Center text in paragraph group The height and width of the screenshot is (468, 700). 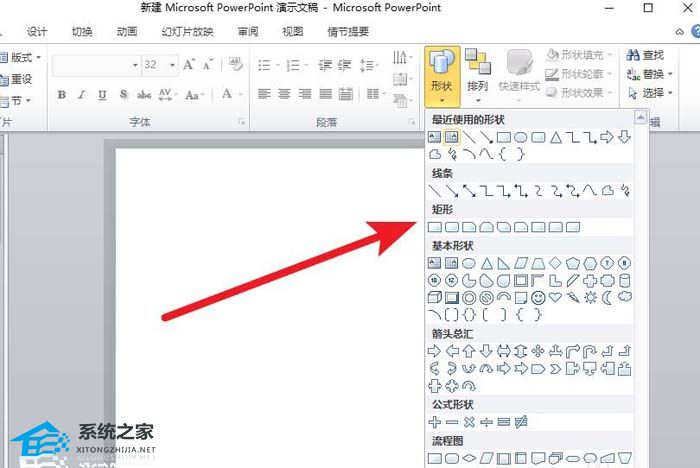coord(284,94)
